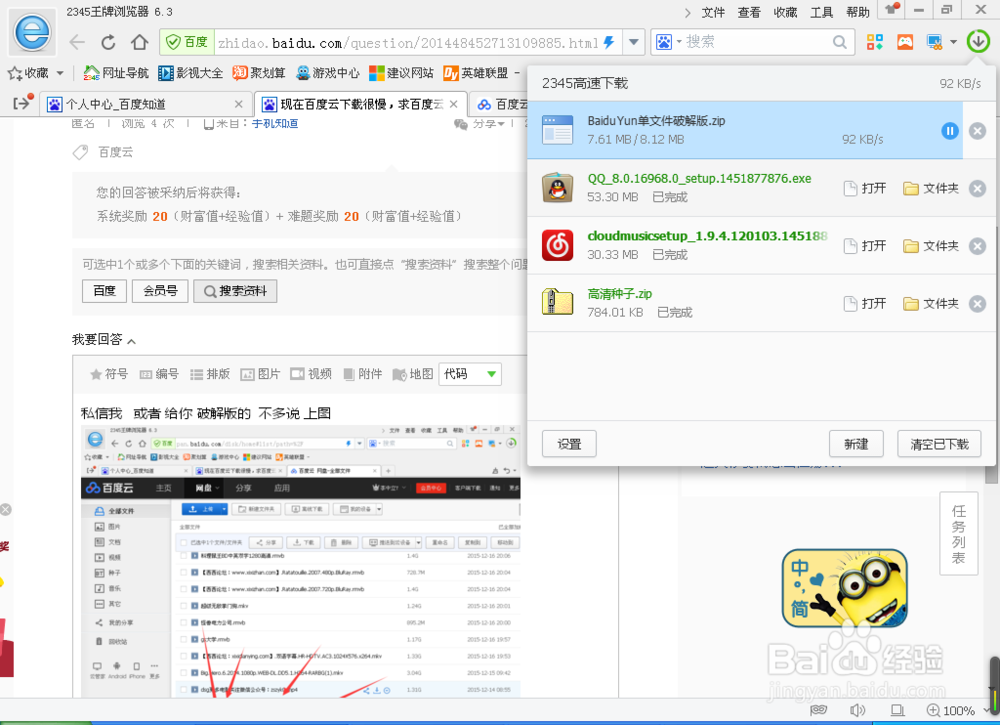1000x725 pixels.
Task: Clear finished downloads with 清空已下载
Action: [x=939, y=444]
